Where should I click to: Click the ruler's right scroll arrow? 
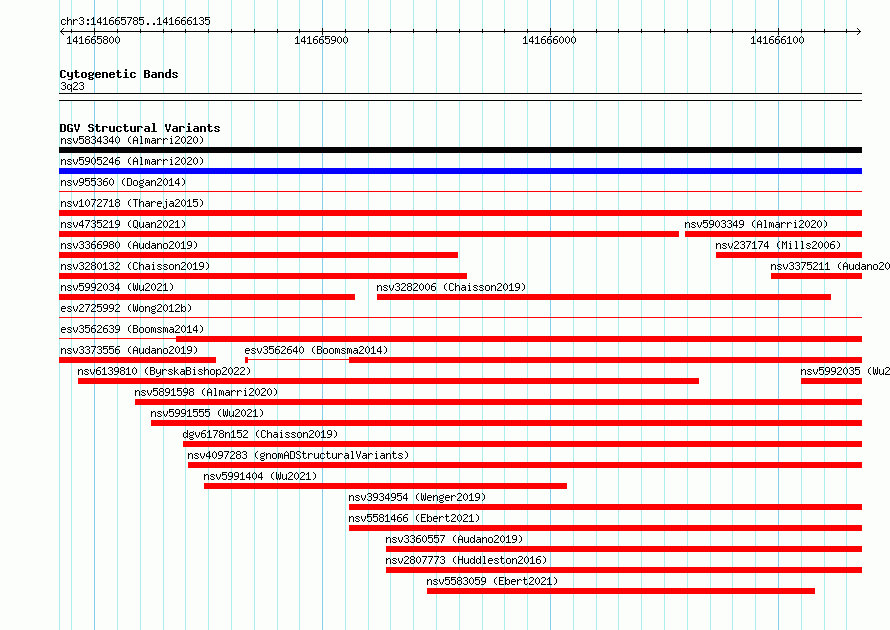tap(859, 31)
